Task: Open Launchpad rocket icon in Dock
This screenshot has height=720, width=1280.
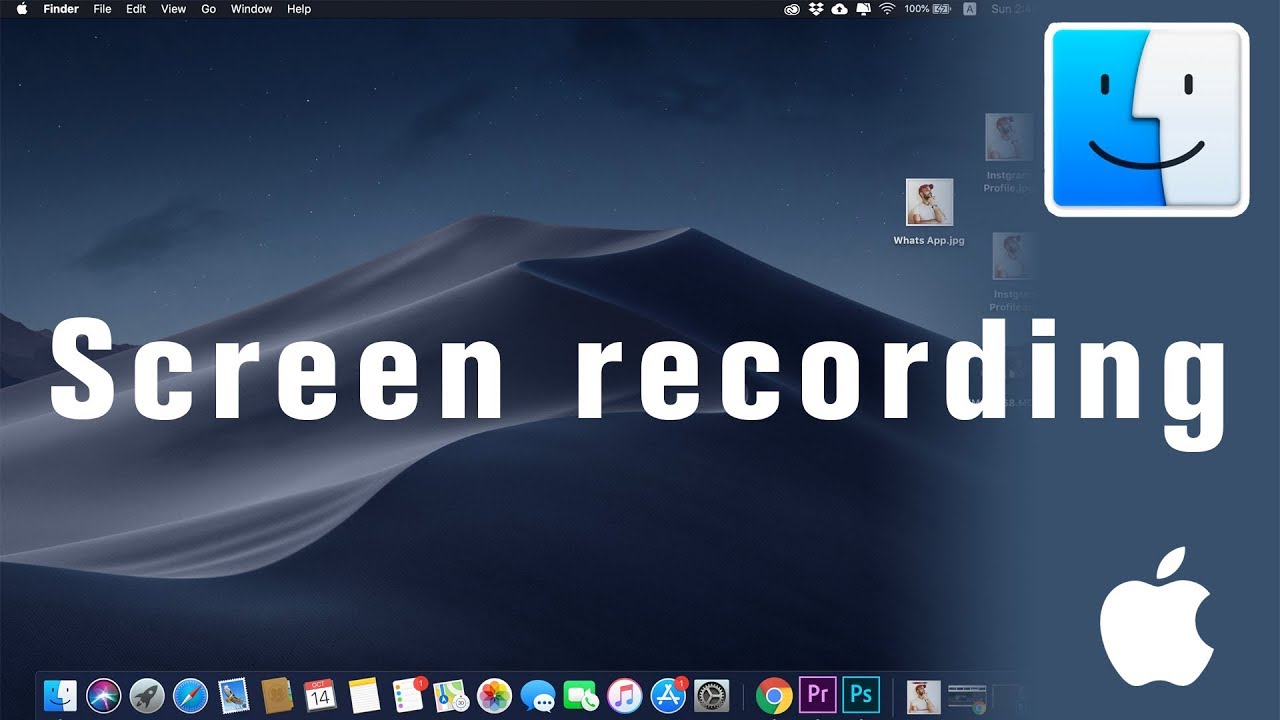Action: (147, 694)
